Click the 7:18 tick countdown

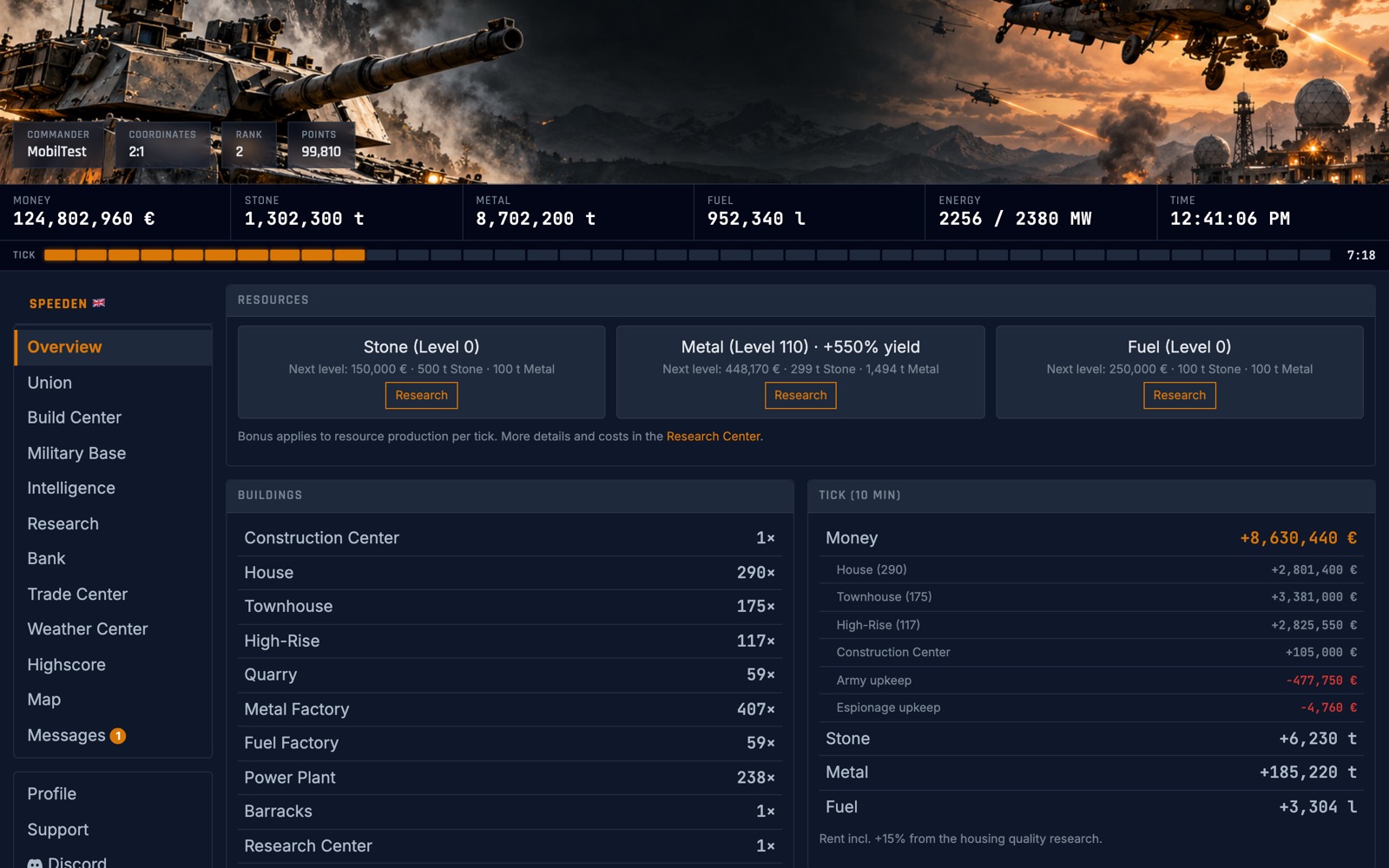1360,255
